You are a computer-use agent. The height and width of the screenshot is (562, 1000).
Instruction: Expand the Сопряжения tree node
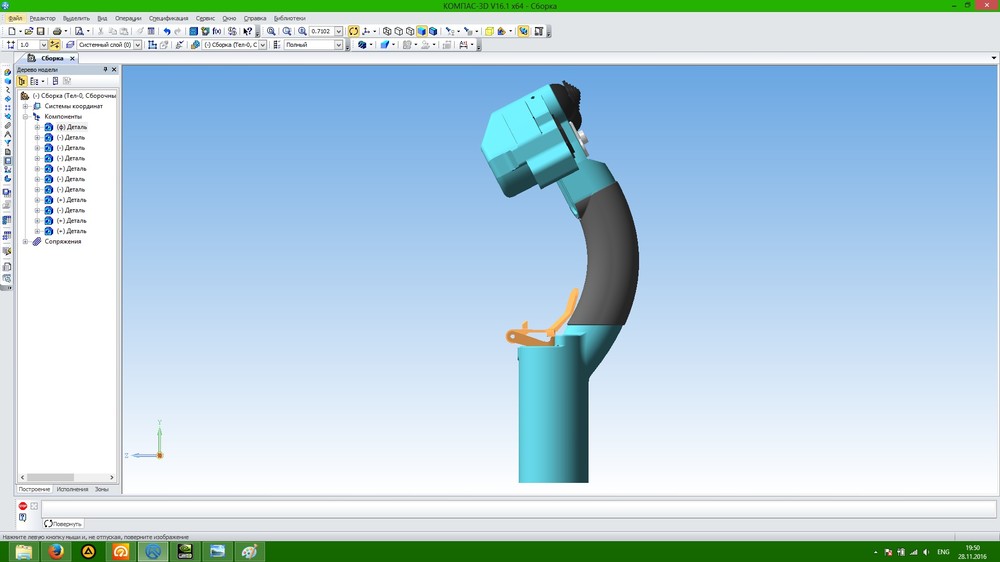point(26,242)
